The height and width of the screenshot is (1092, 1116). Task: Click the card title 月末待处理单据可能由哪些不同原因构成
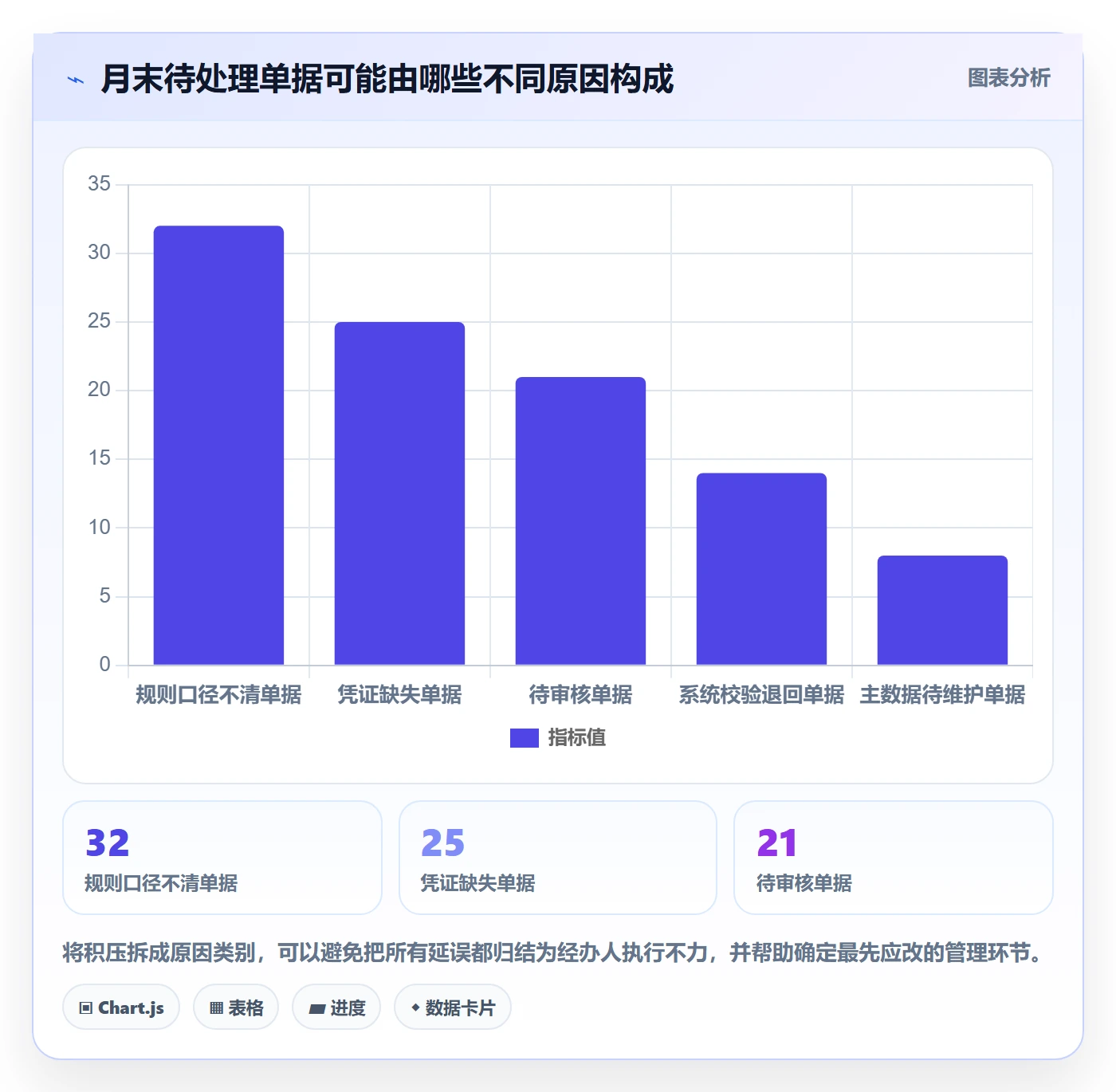point(387,79)
